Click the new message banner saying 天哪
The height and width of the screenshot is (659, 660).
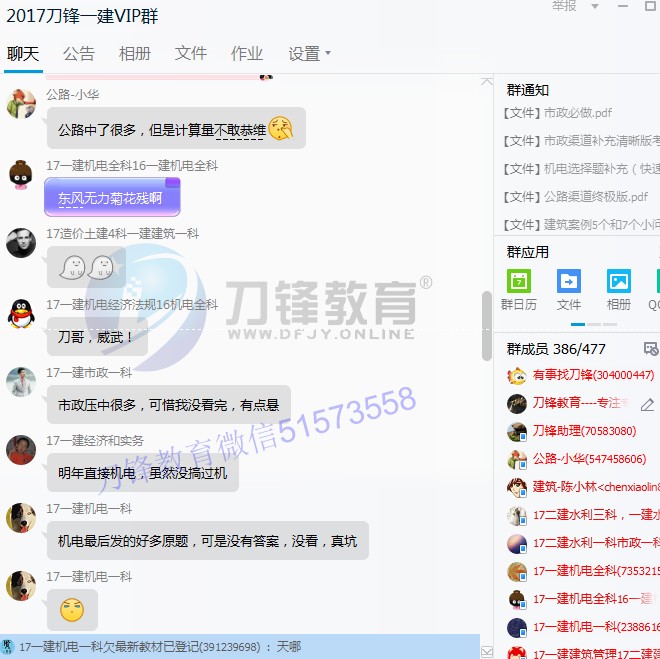(x=240, y=646)
